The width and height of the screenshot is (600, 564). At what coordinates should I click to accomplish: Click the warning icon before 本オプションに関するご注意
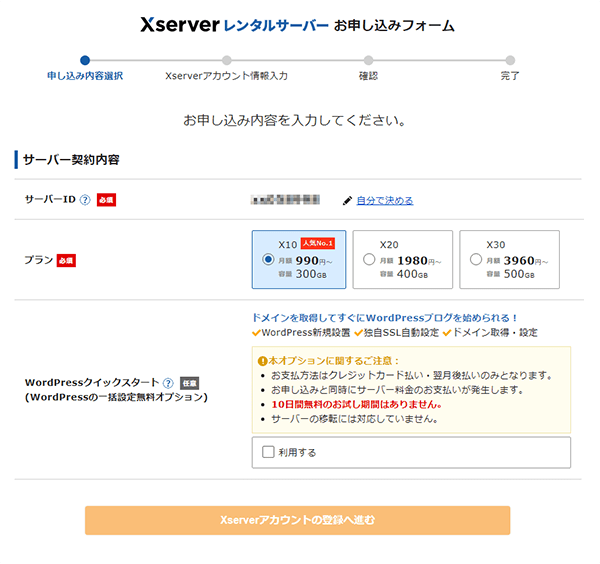click(262, 360)
